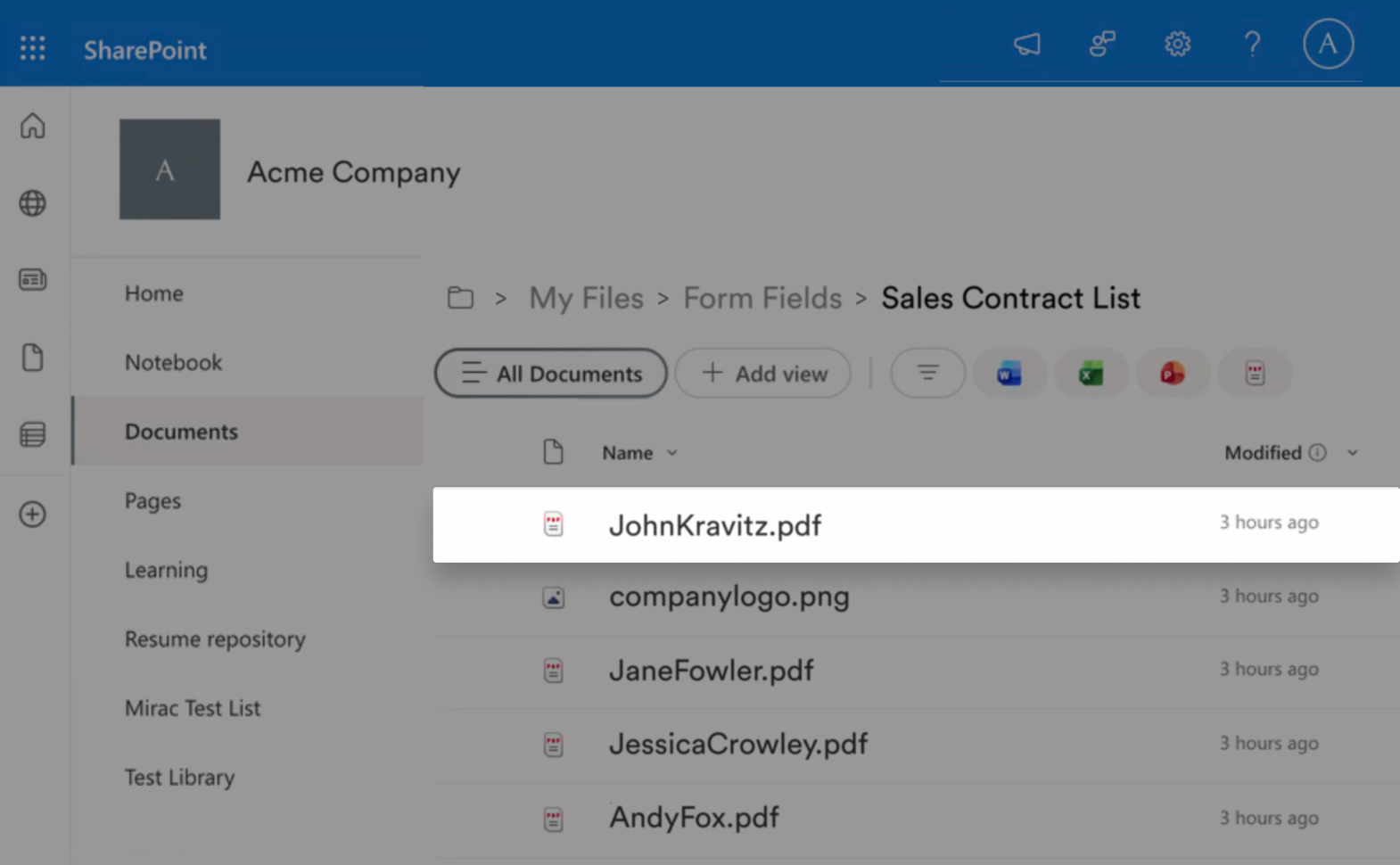Open the Modified column dropdown
Screen dimensions: 1400x865
tap(1352, 452)
